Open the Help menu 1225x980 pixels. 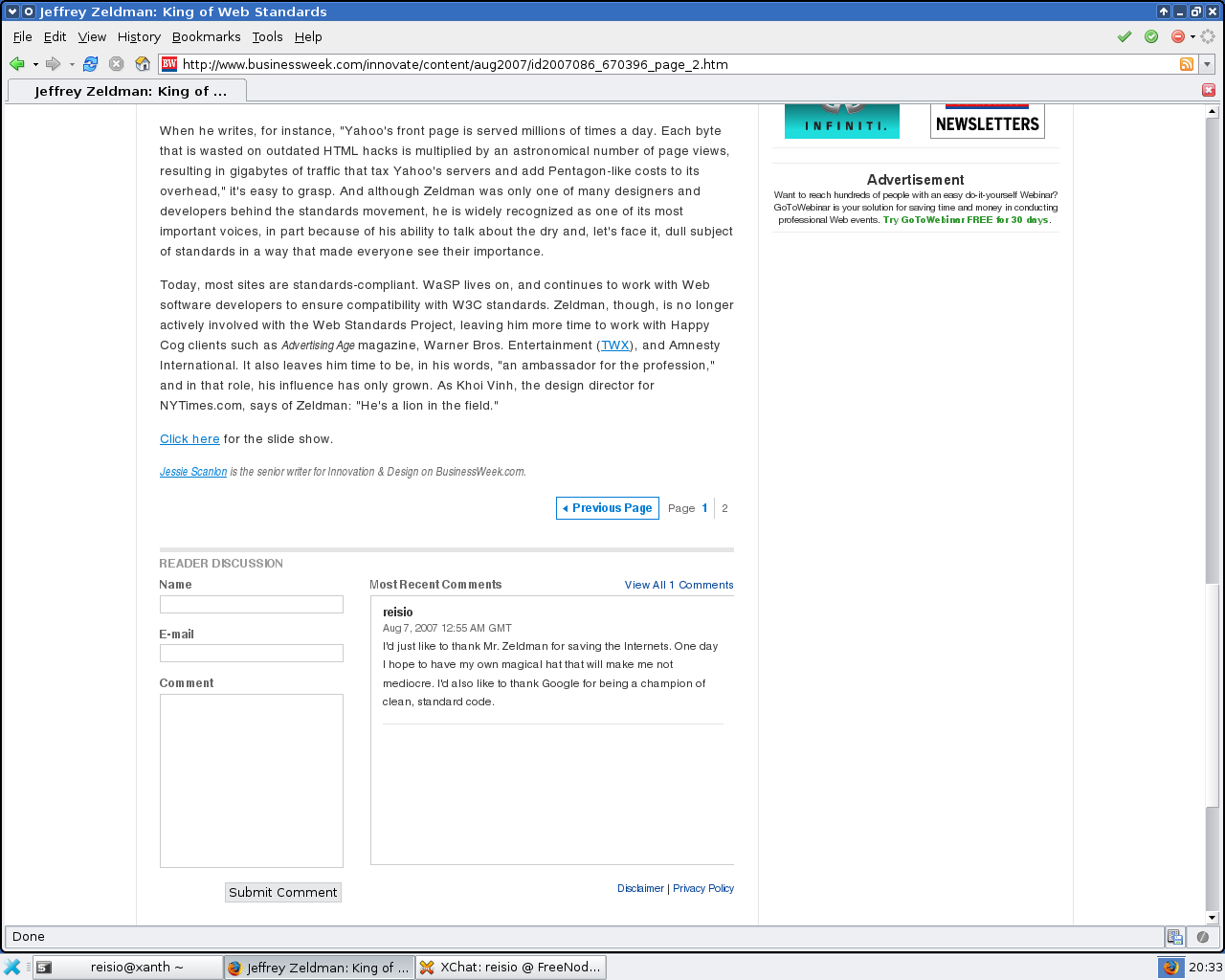[308, 36]
